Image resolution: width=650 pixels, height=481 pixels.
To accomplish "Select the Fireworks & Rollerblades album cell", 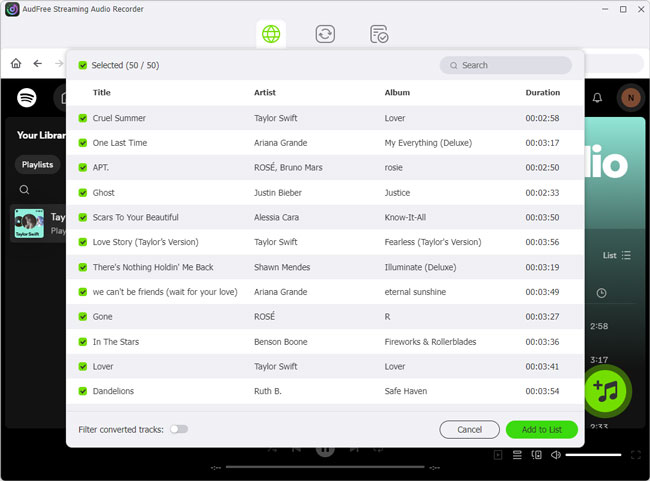I will point(430,342).
